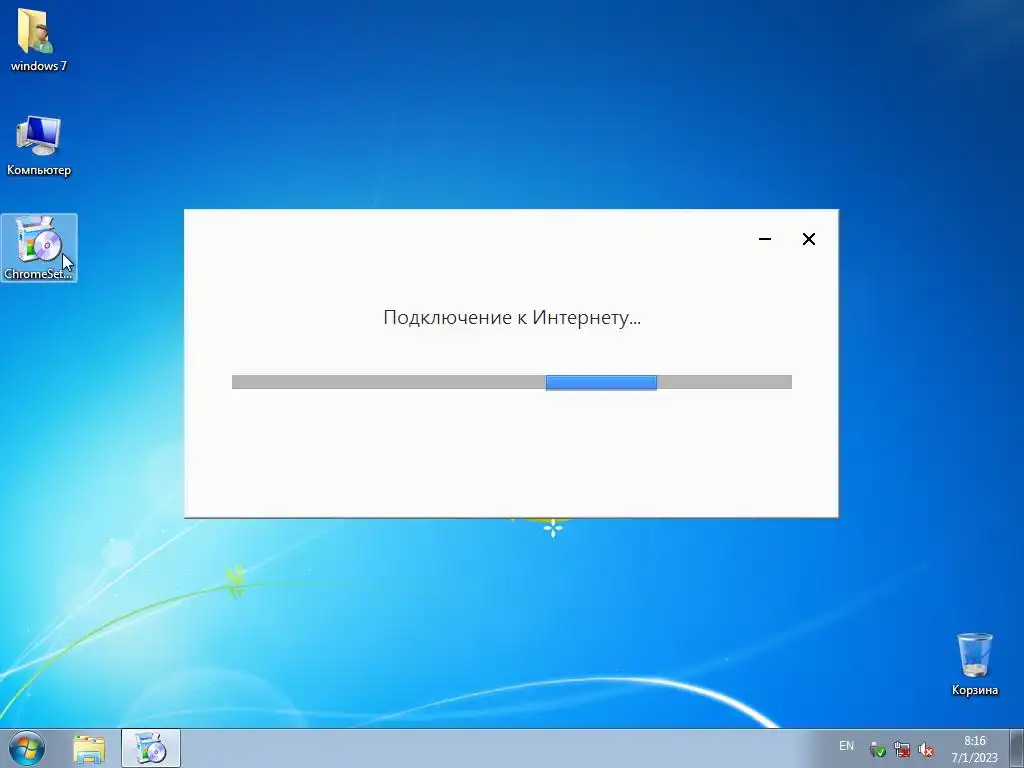Open Windows Explorer from the taskbar
This screenshot has height=768, width=1024.
89,748
